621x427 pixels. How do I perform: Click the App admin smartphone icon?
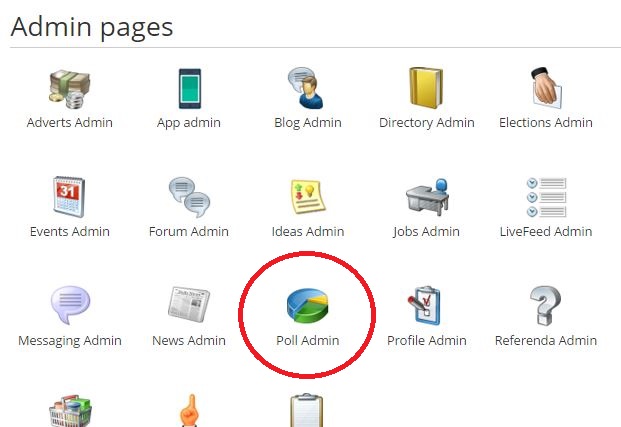click(x=189, y=89)
